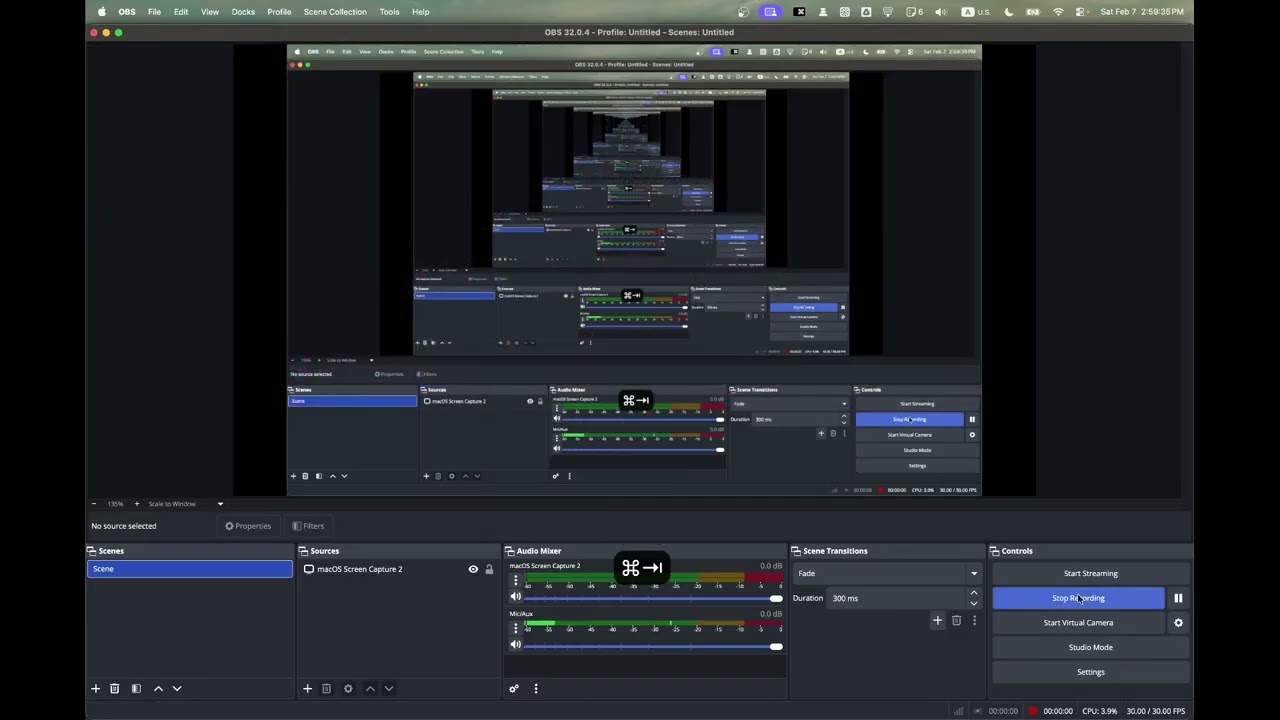1280x720 pixels.
Task: Open Scene Collection menu
Action: pyautogui.click(x=335, y=12)
